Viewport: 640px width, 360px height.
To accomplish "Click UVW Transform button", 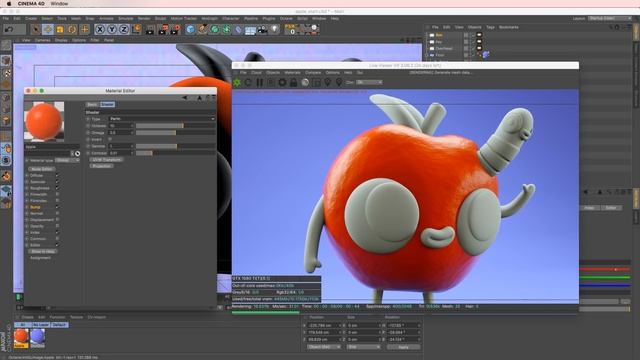I will pyautogui.click(x=107, y=160).
